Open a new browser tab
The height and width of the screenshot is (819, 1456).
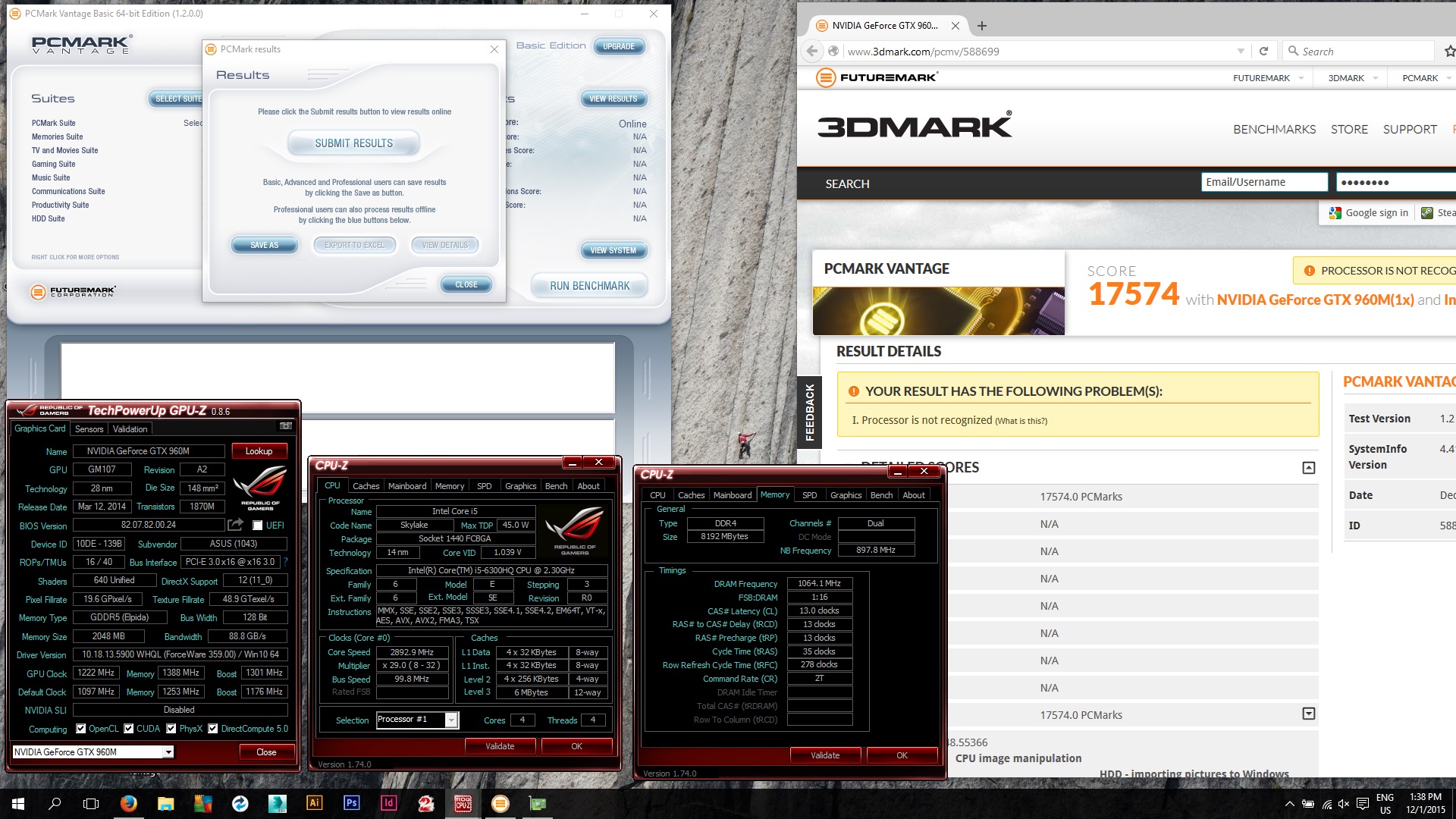[982, 26]
